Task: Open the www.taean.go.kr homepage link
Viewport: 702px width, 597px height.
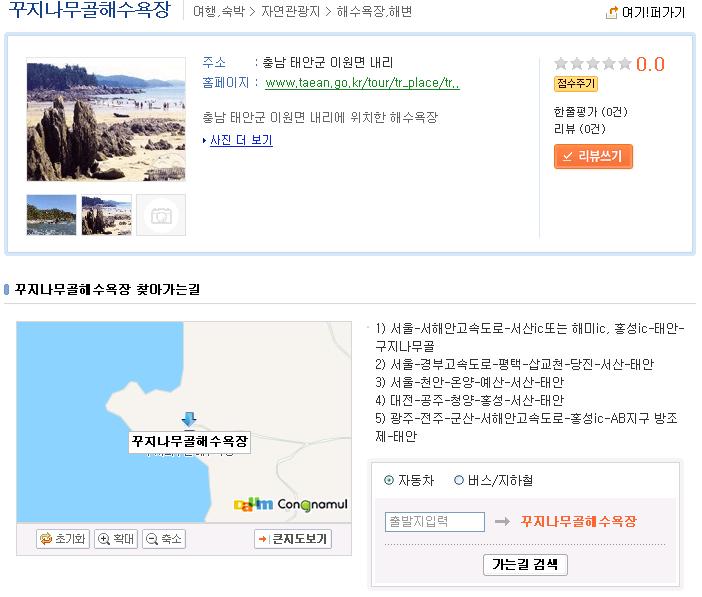Action: [362, 83]
